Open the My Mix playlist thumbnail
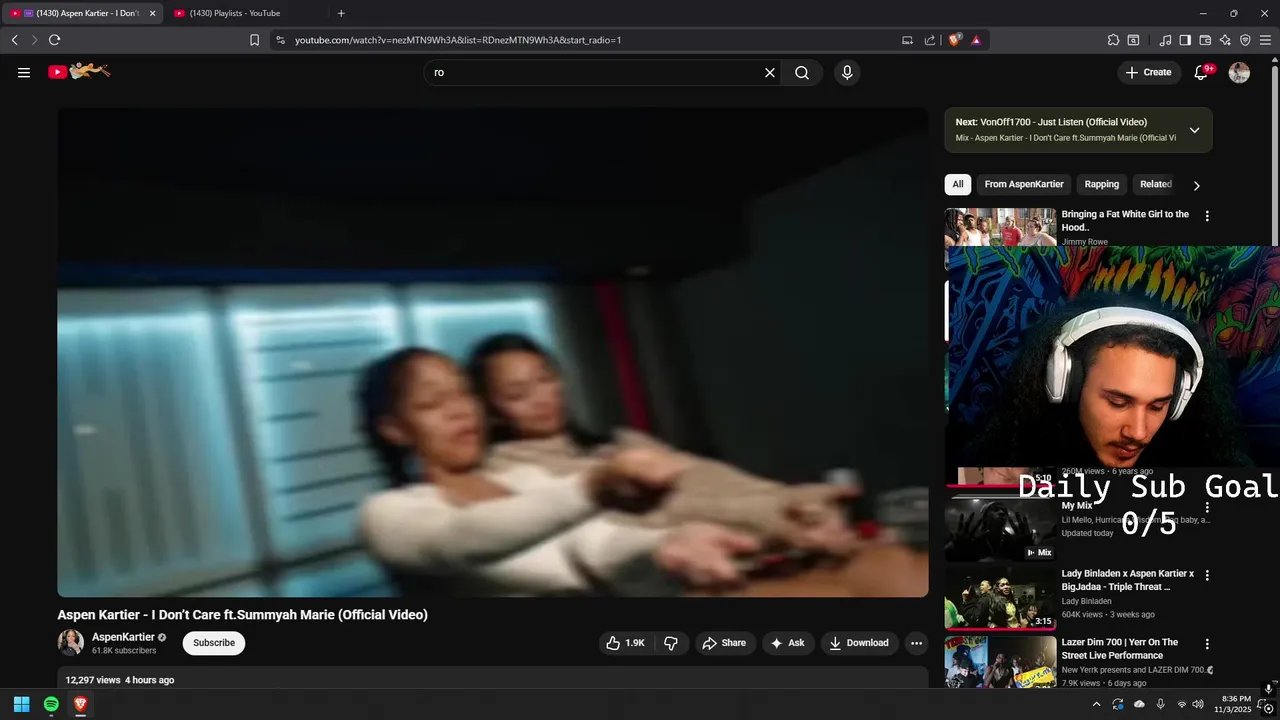The width and height of the screenshot is (1280, 720). click(x=1000, y=530)
